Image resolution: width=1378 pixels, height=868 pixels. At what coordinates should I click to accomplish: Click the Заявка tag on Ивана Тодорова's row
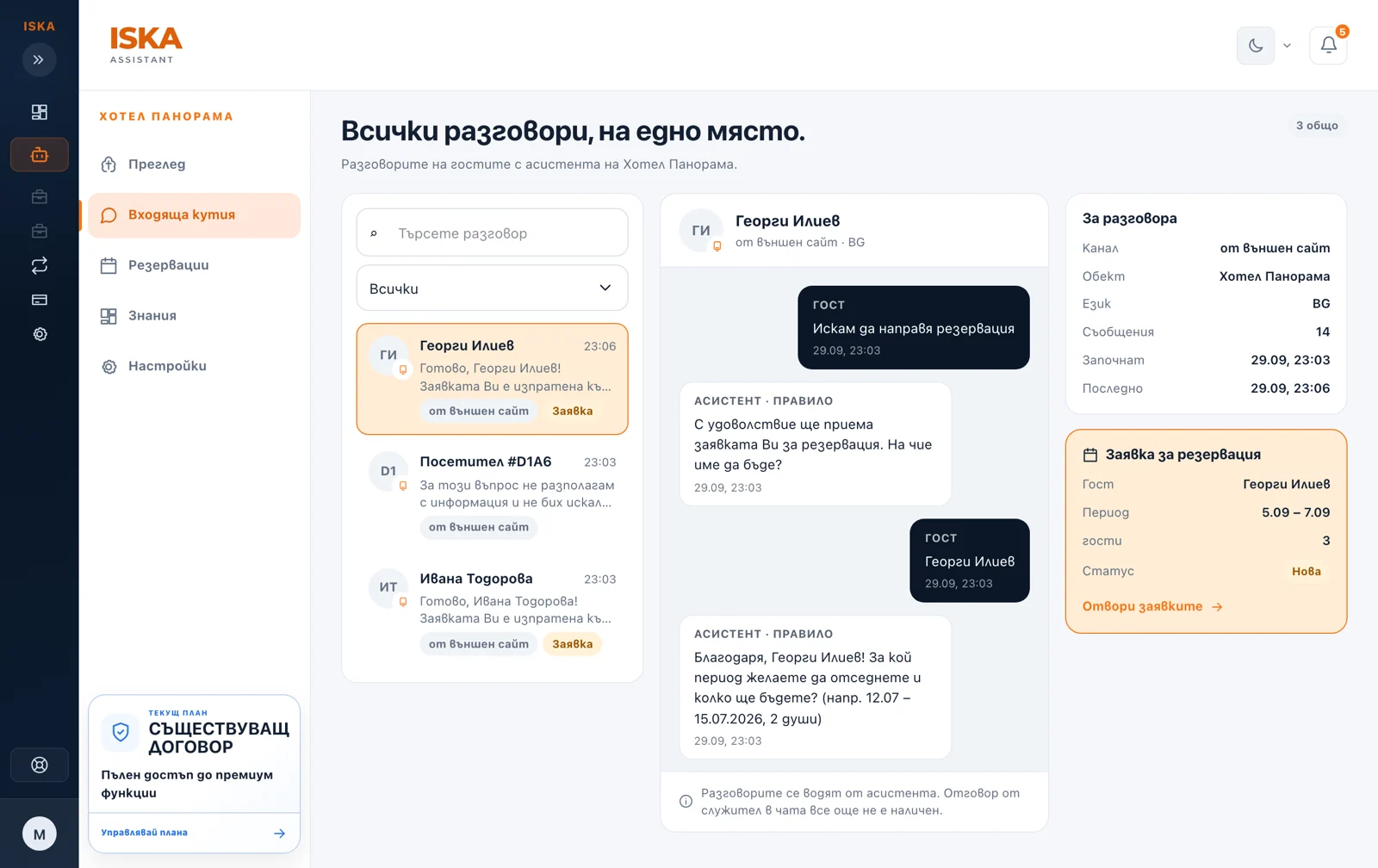click(x=572, y=644)
